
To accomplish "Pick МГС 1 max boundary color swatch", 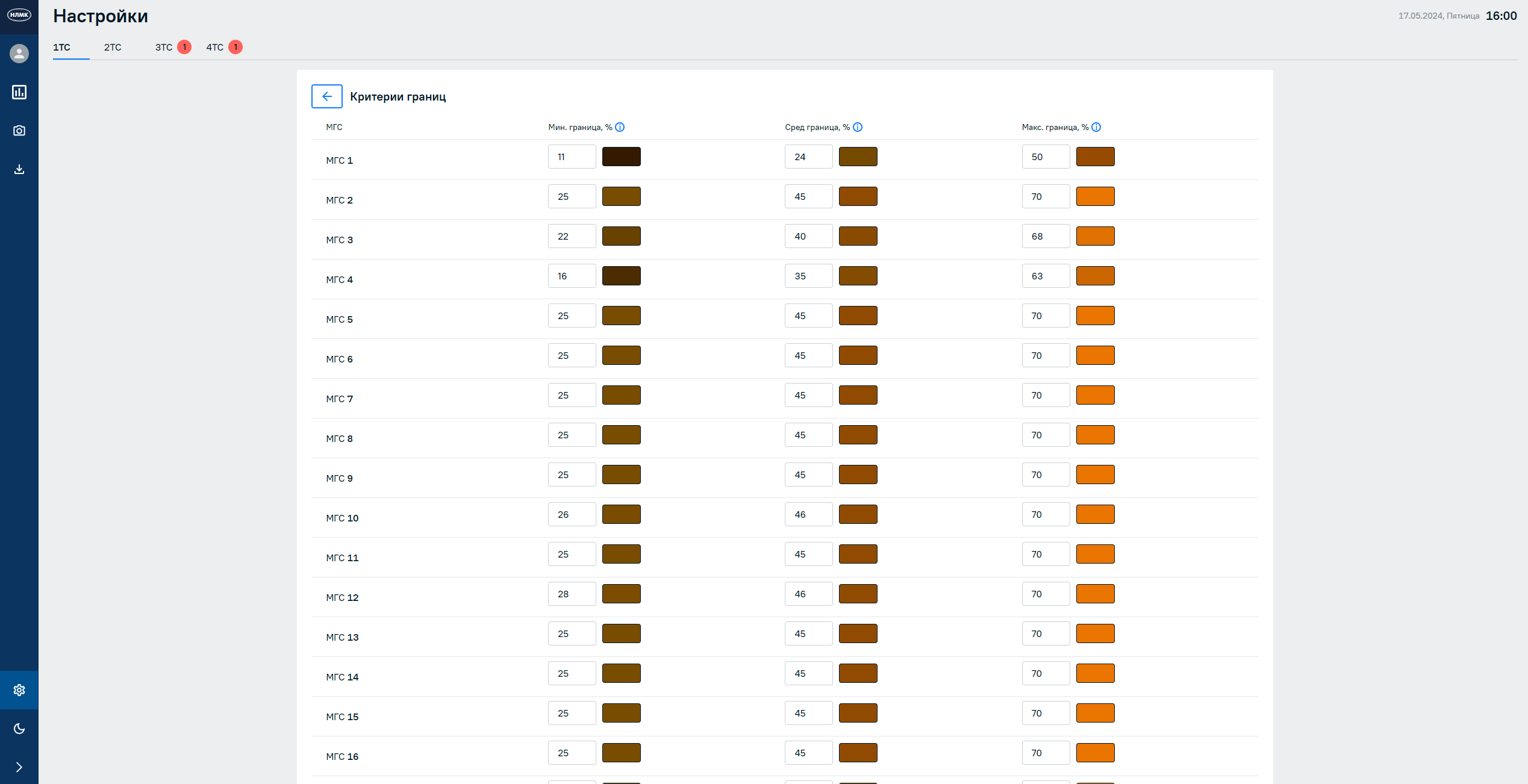I will [1096, 157].
